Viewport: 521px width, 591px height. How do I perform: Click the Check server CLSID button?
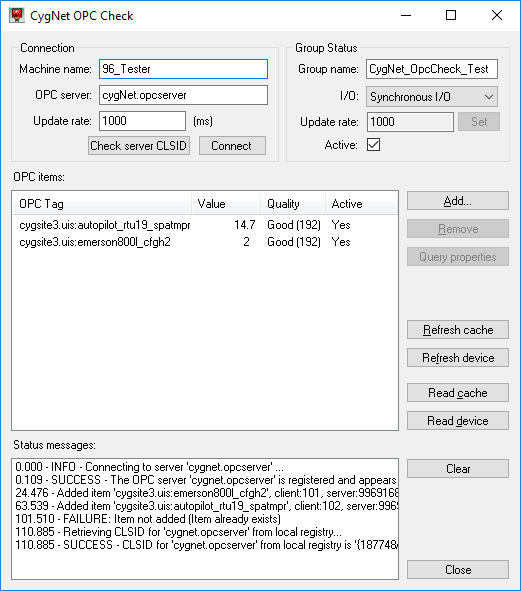tap(139, 146)
